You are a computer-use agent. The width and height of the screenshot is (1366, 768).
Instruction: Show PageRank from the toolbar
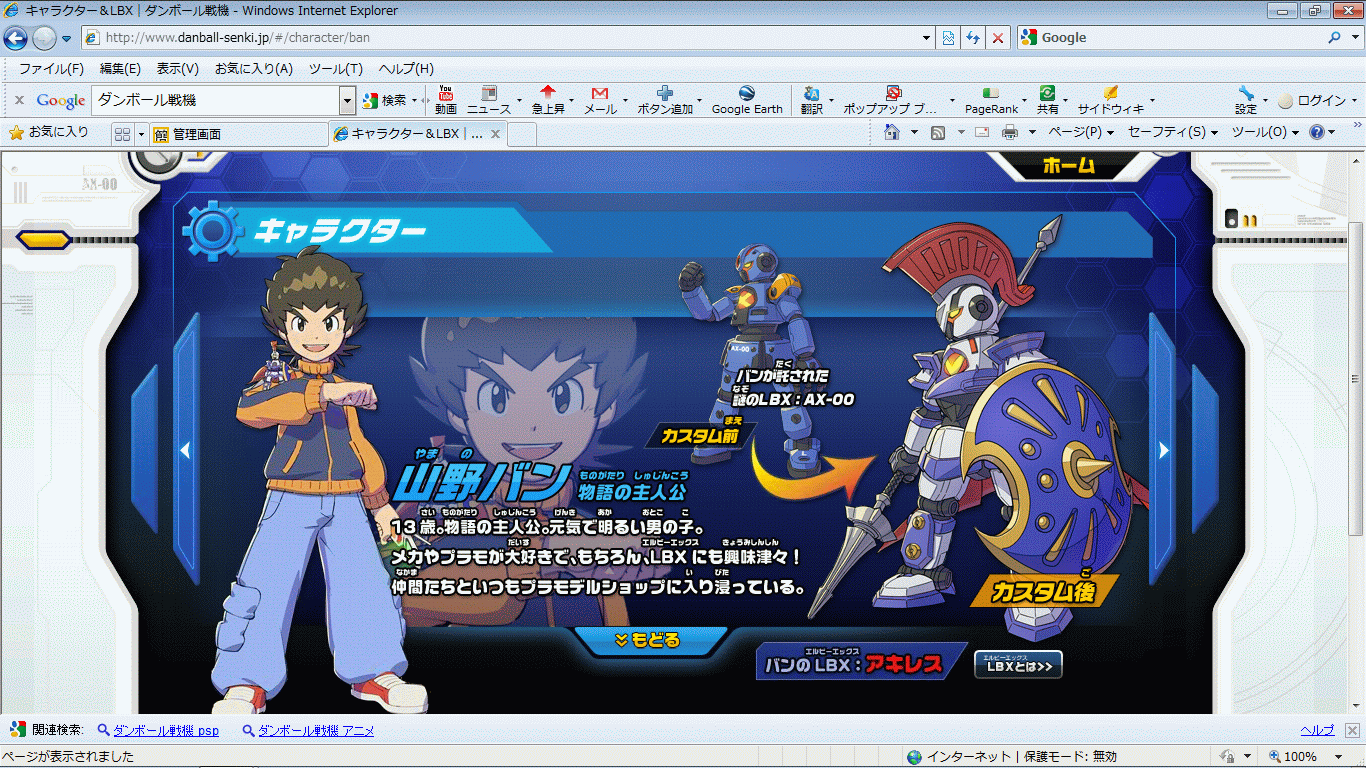pos(991,100)
